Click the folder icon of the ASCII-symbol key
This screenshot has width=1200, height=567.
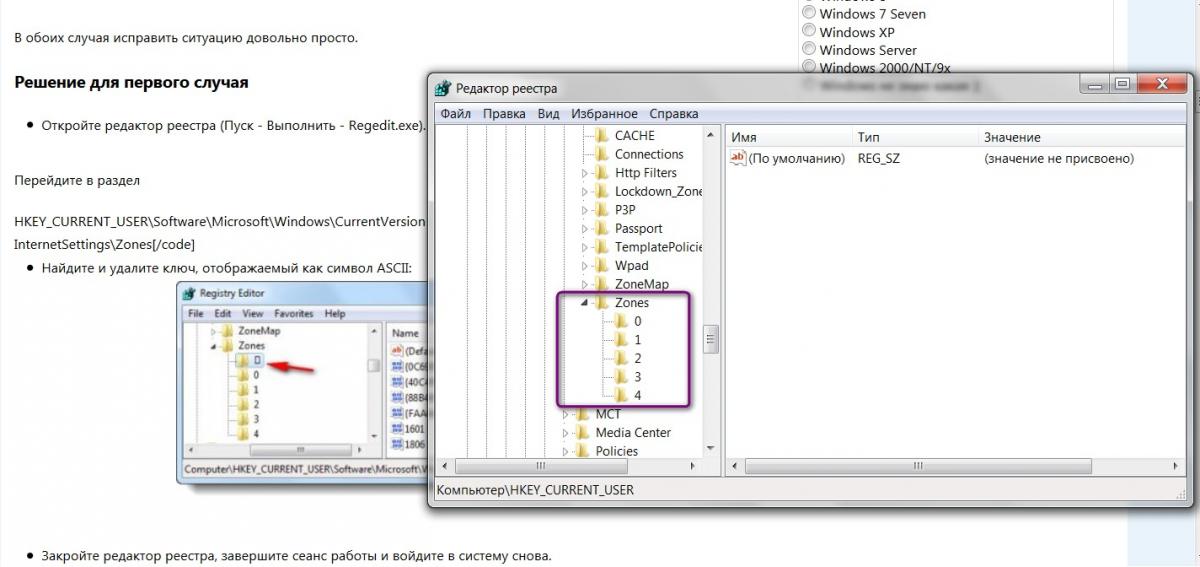coord(245,360)
